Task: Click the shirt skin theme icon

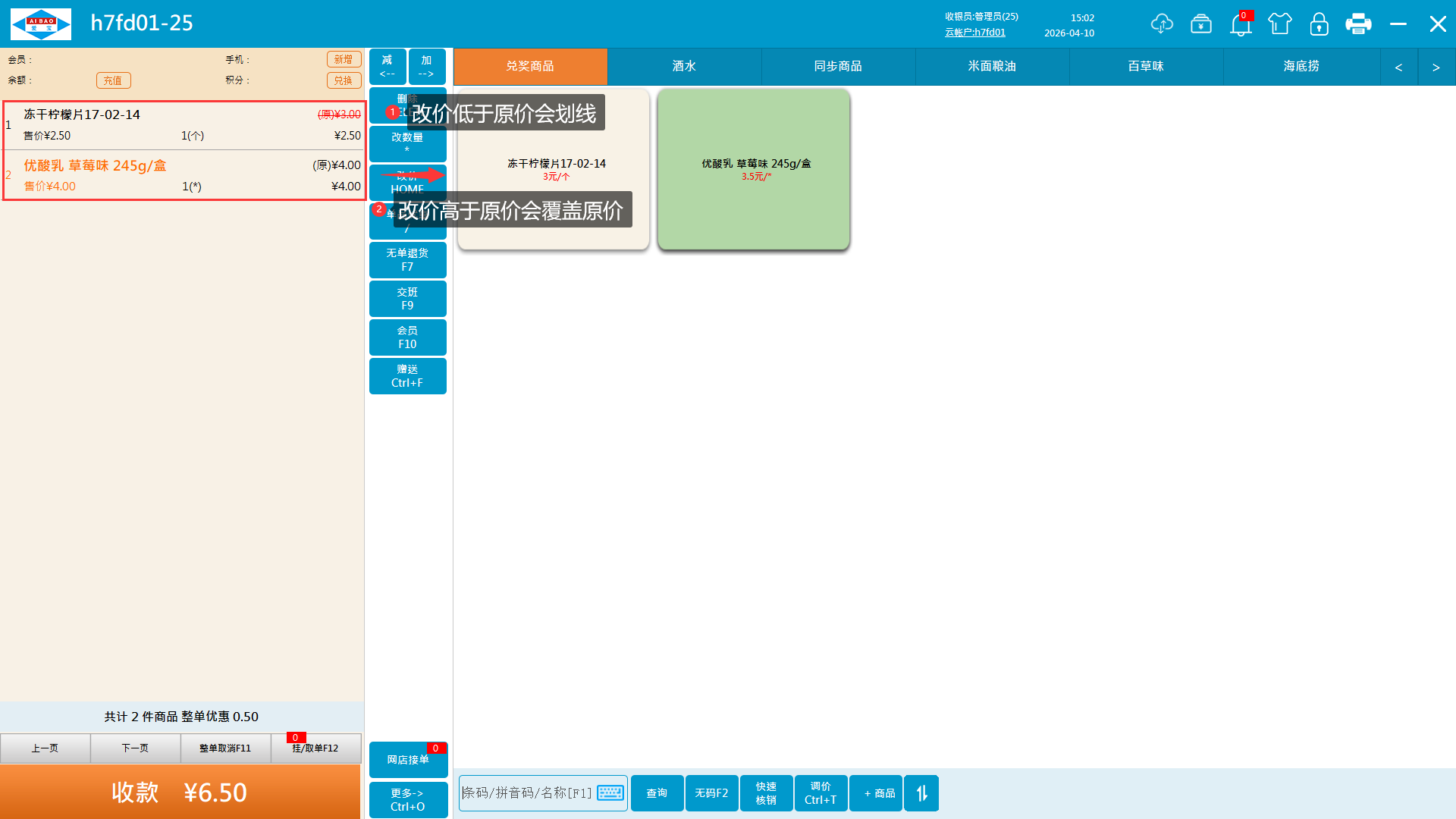Action: click(1280, 24)
